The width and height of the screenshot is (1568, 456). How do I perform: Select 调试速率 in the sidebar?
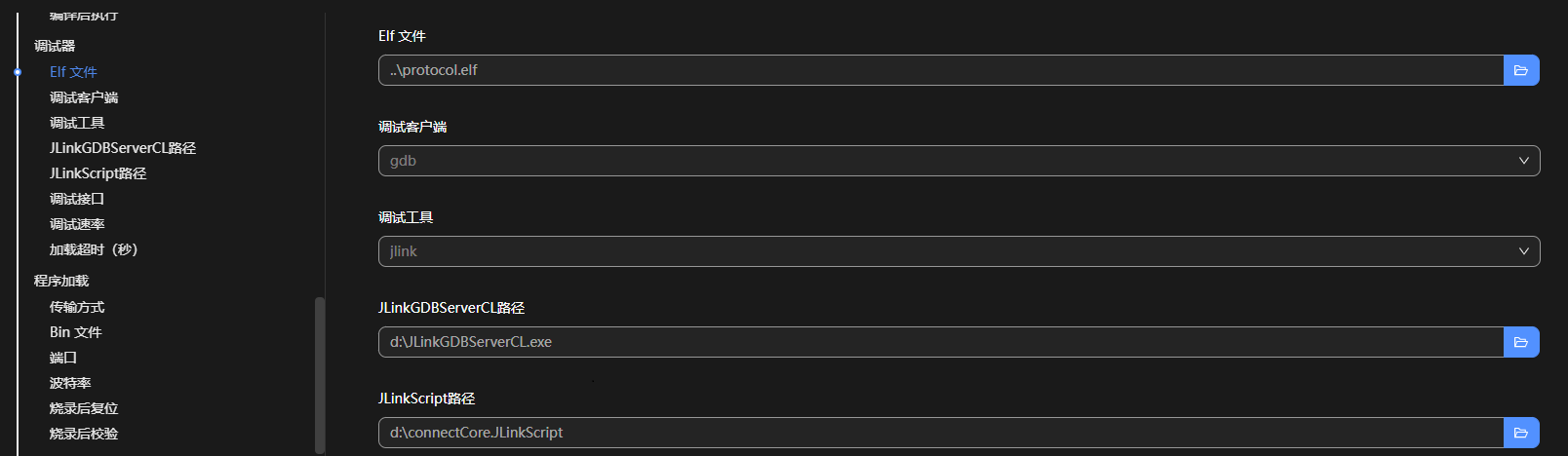(x=77, y=224)
